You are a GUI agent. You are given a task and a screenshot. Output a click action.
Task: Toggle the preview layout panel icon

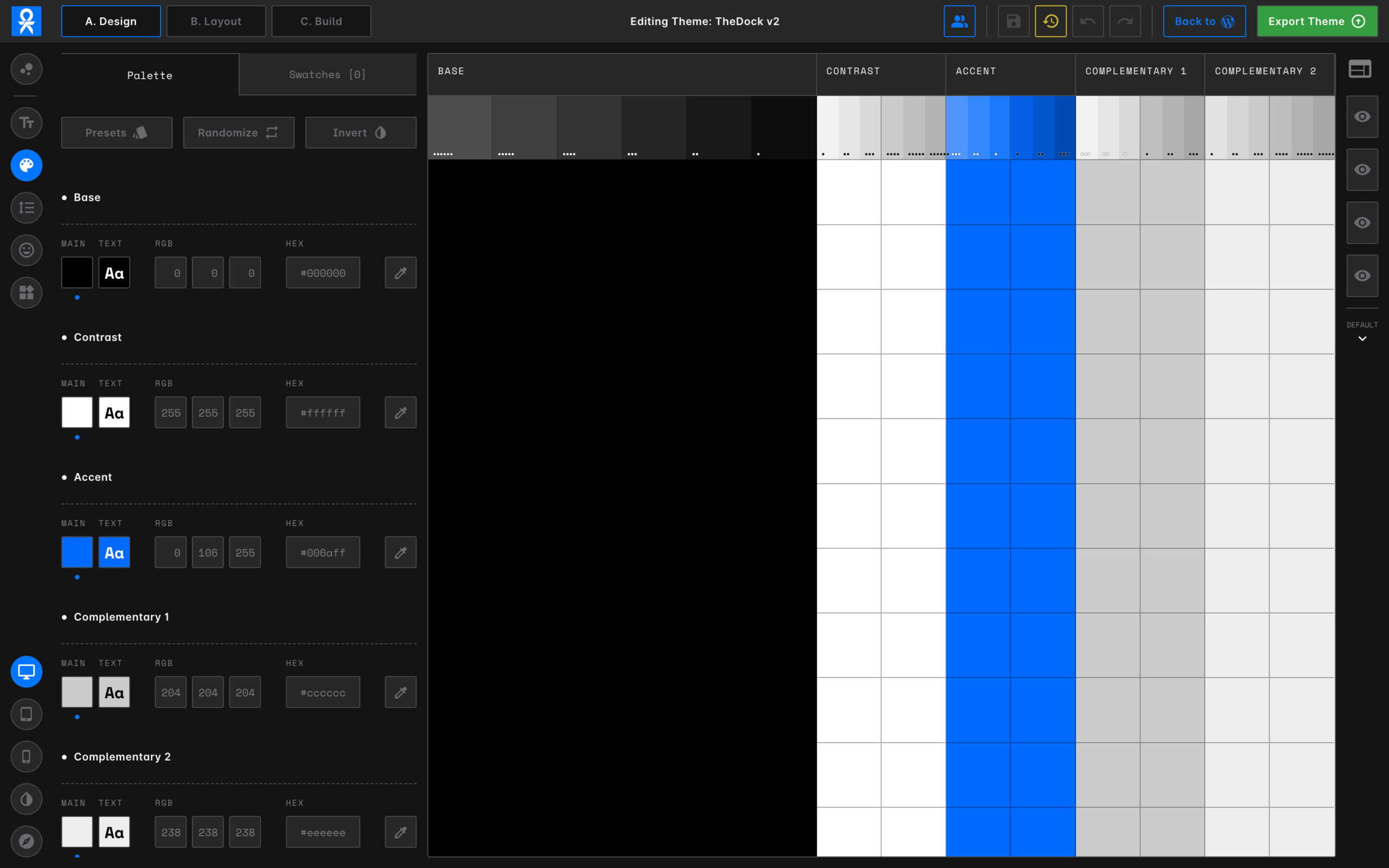tap(1360, 69)
